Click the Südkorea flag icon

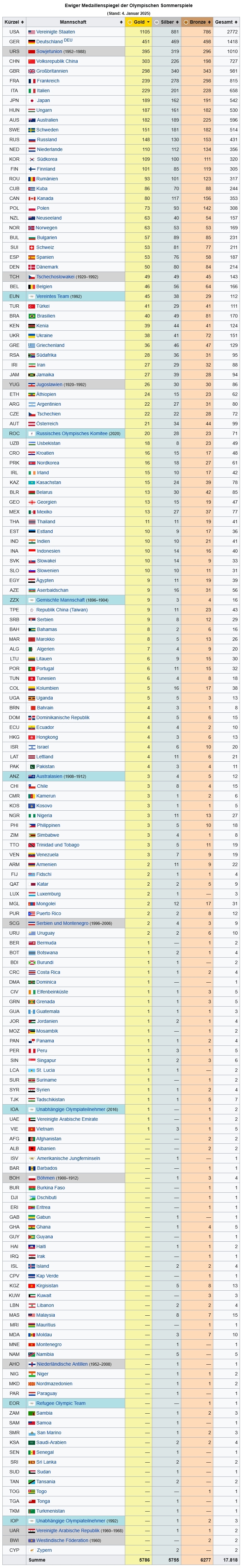(32, 159)
